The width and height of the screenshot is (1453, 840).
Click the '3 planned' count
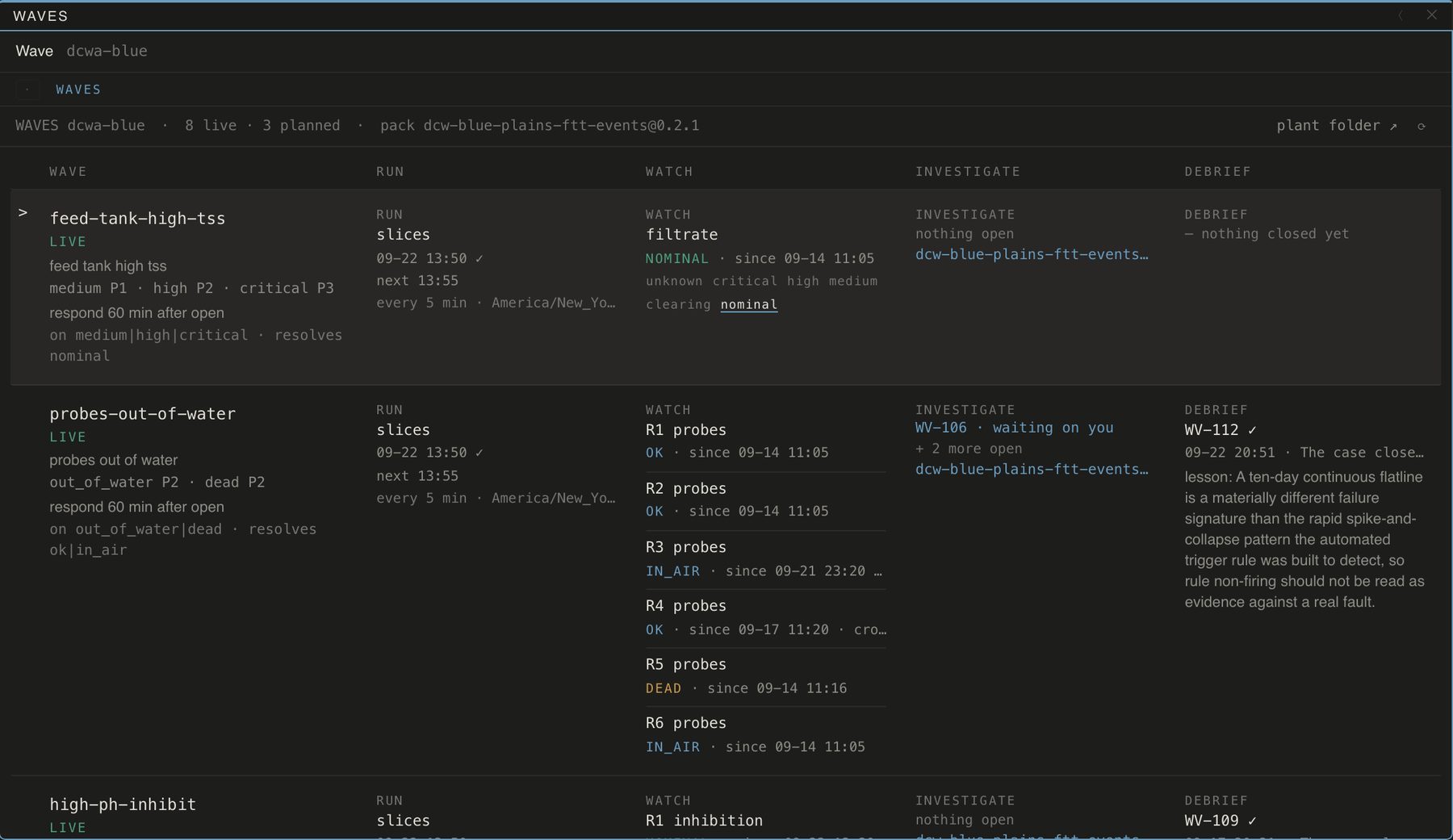coord(300,126)
